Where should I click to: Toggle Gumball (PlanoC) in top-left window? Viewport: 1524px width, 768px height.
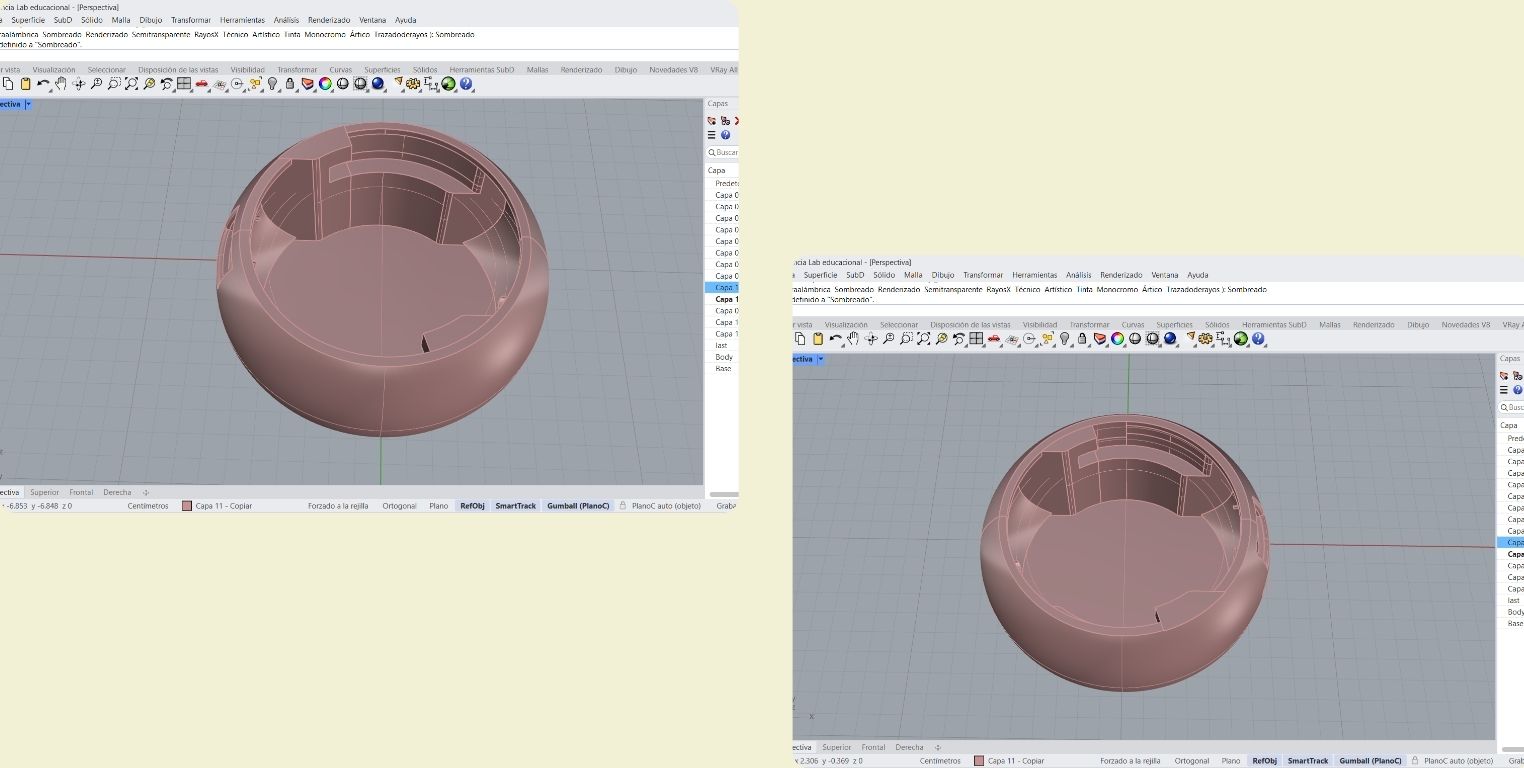coord(578,506)
